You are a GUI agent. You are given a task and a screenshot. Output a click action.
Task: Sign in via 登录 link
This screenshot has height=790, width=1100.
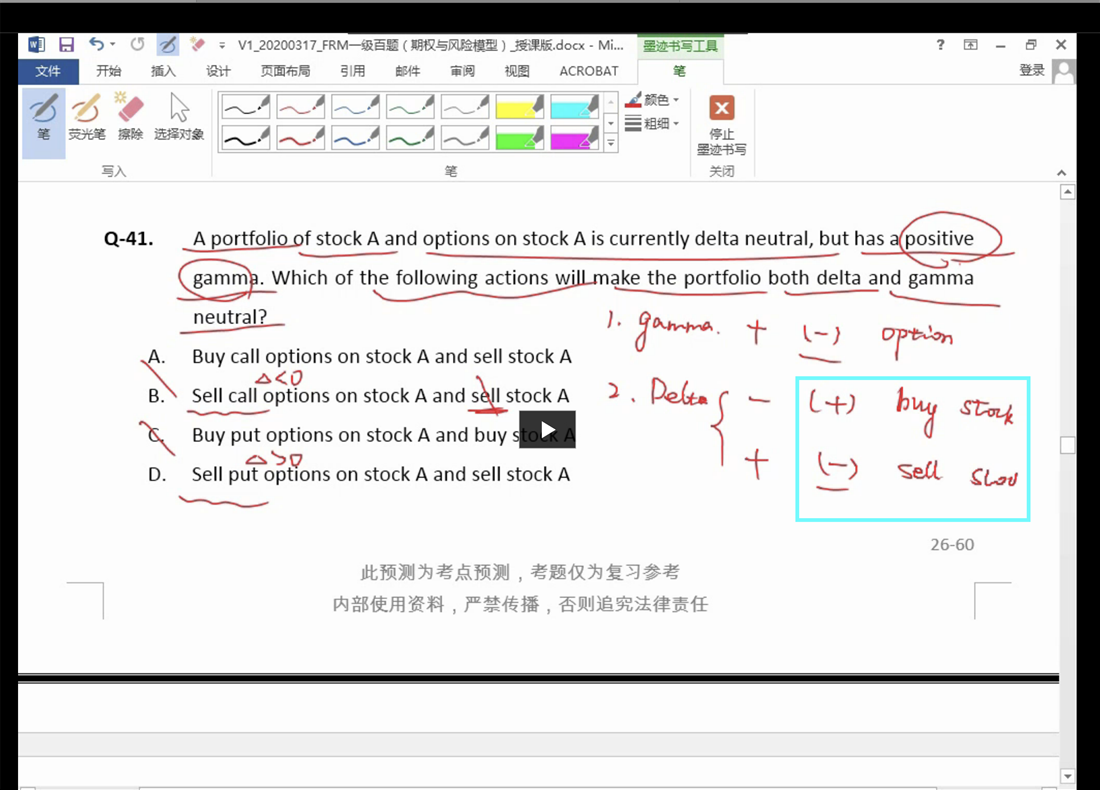click(1031, 70)
